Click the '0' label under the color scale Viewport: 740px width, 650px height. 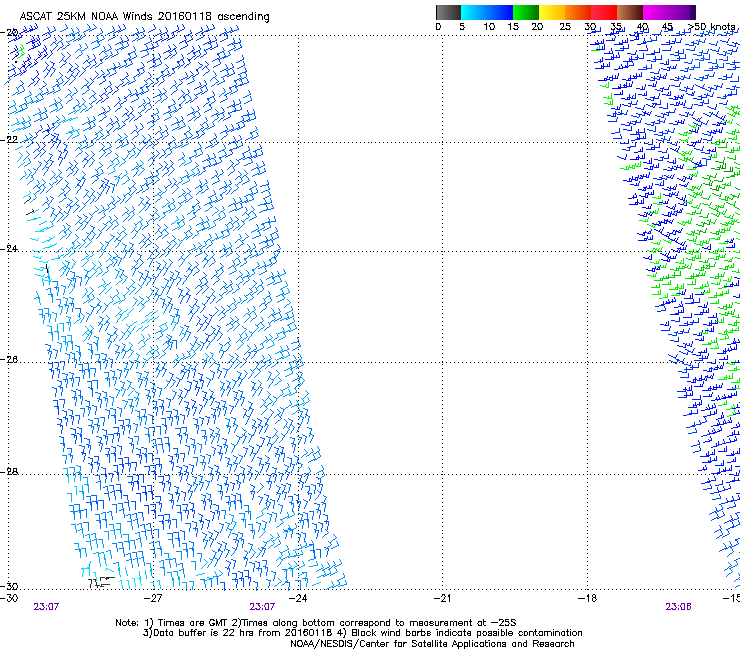(438, 27)
